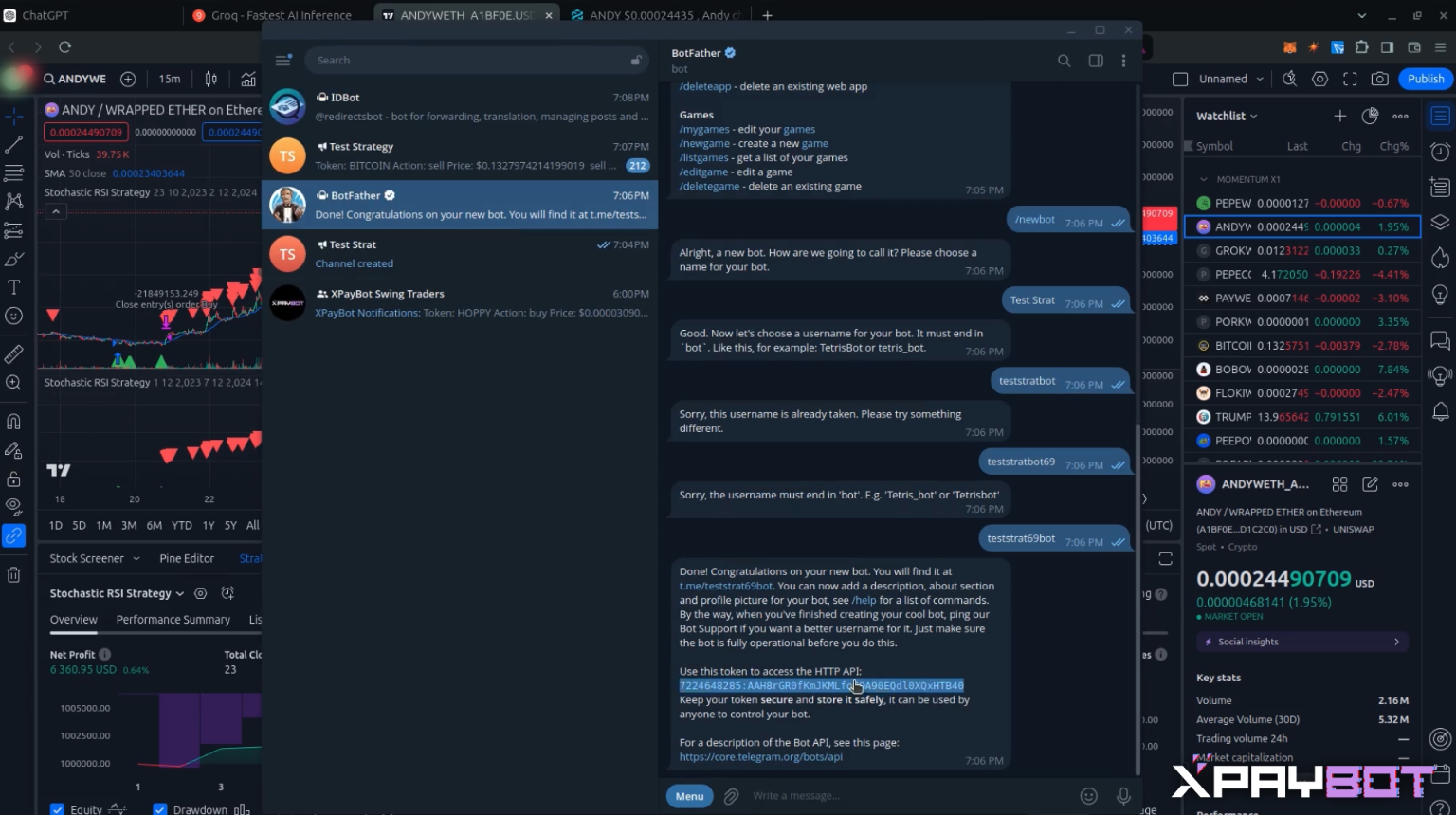
Task: Select TRUMP row in watchlist
Action: [x=1302, y=417]
